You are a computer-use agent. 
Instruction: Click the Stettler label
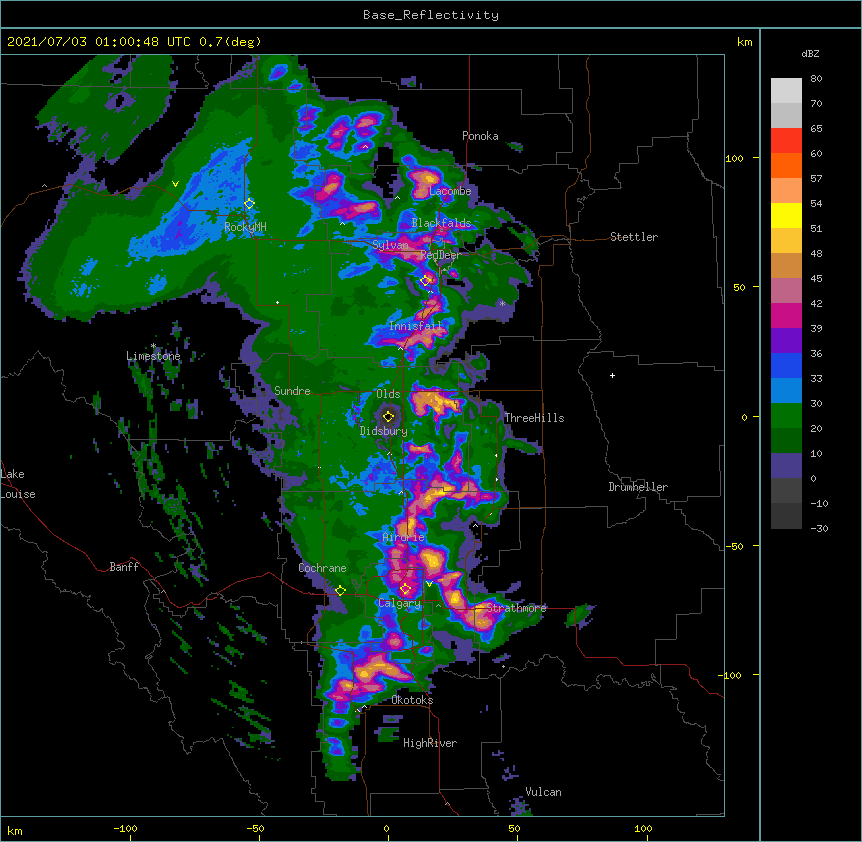pos(634,237)
